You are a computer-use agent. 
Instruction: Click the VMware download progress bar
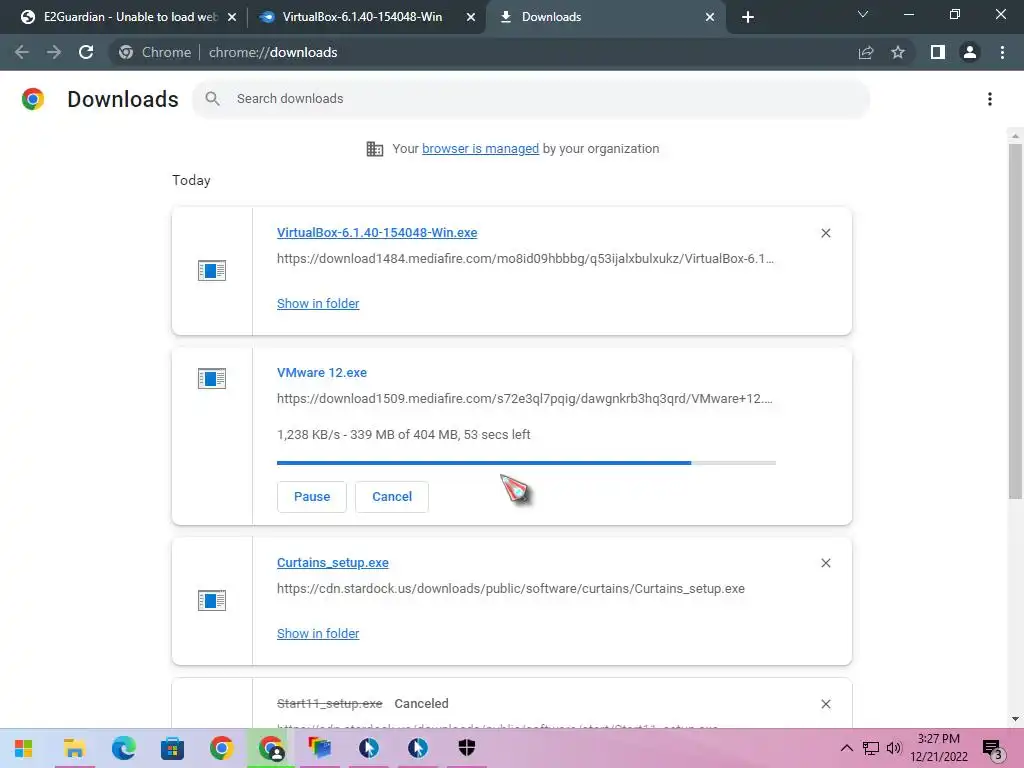[526, 462]
